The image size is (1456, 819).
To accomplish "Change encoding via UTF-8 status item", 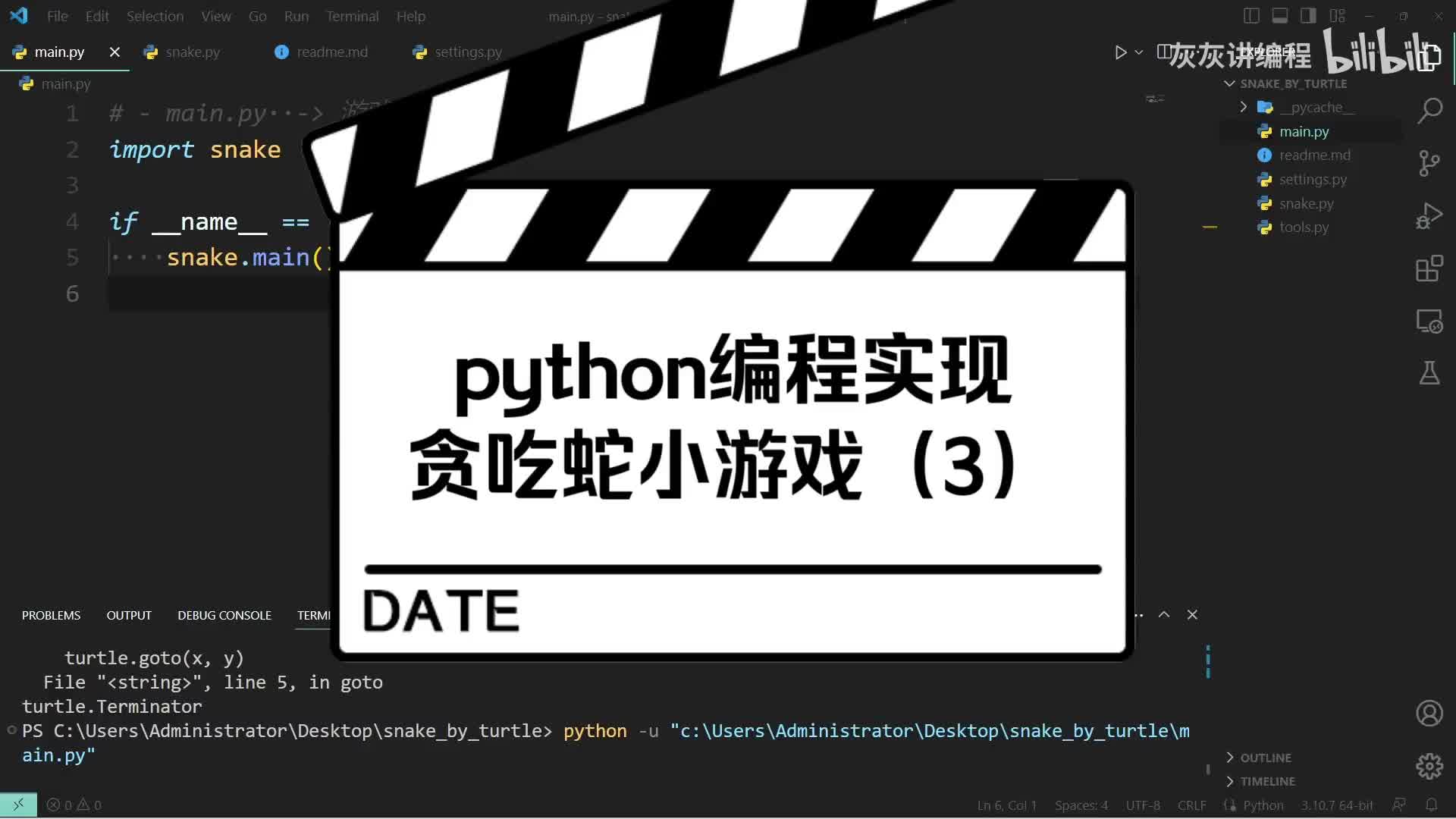I will coord(1143,805).
